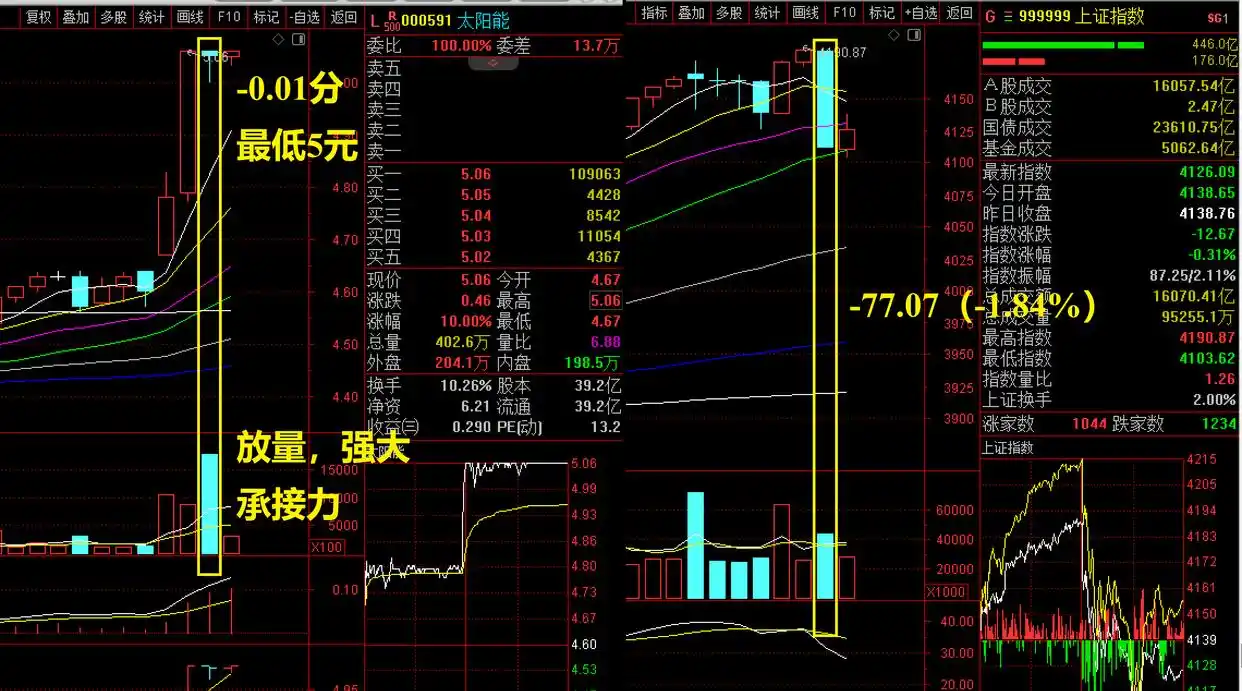Screen dimensions: 1242x691
Task: Click 叠加 in the right 上证指数 toolbar
Action: (x=692, y=13)
